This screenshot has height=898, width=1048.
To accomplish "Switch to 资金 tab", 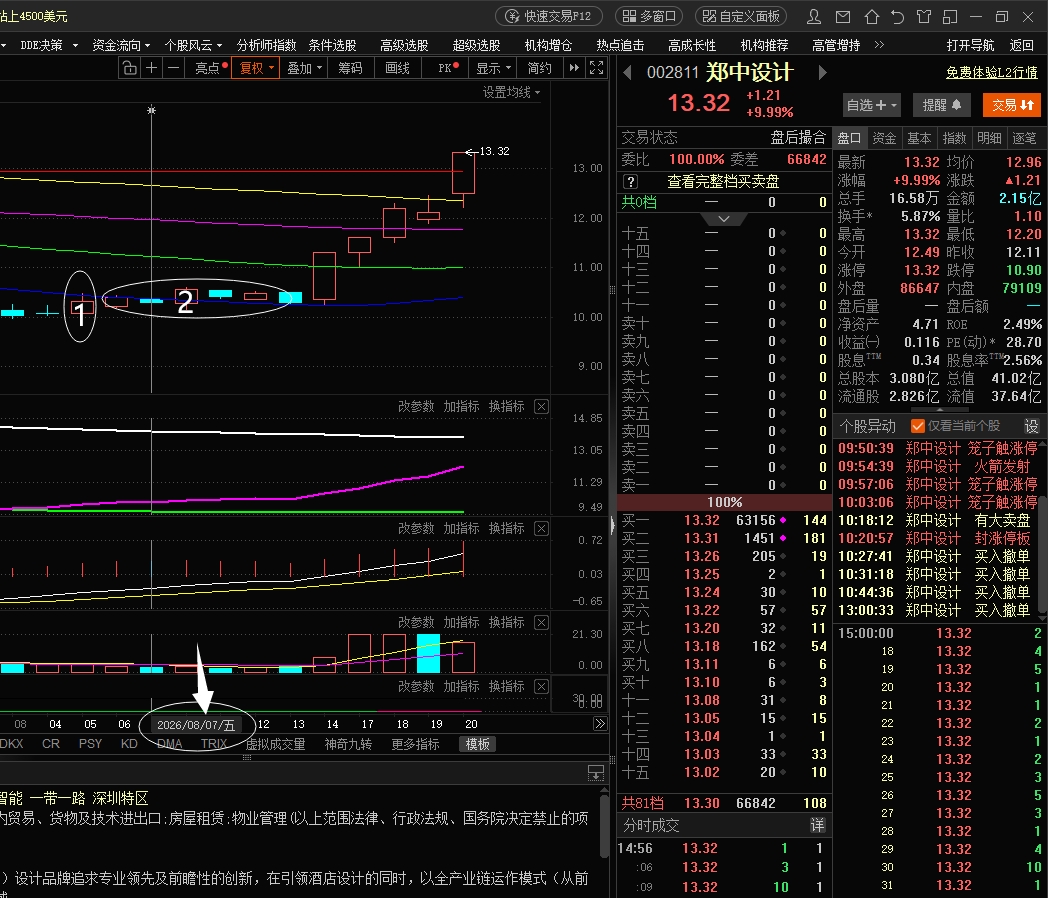I will (884, 138).
